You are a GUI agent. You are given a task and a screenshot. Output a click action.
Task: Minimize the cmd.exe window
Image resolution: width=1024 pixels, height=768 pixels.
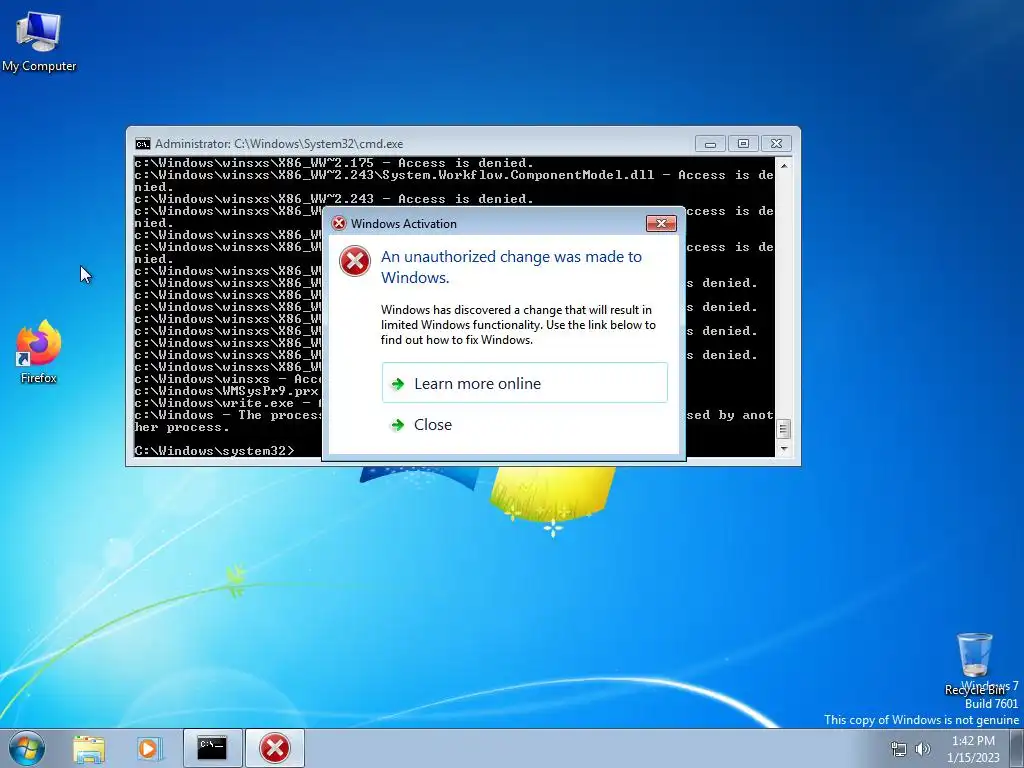(x=711, y=144)
